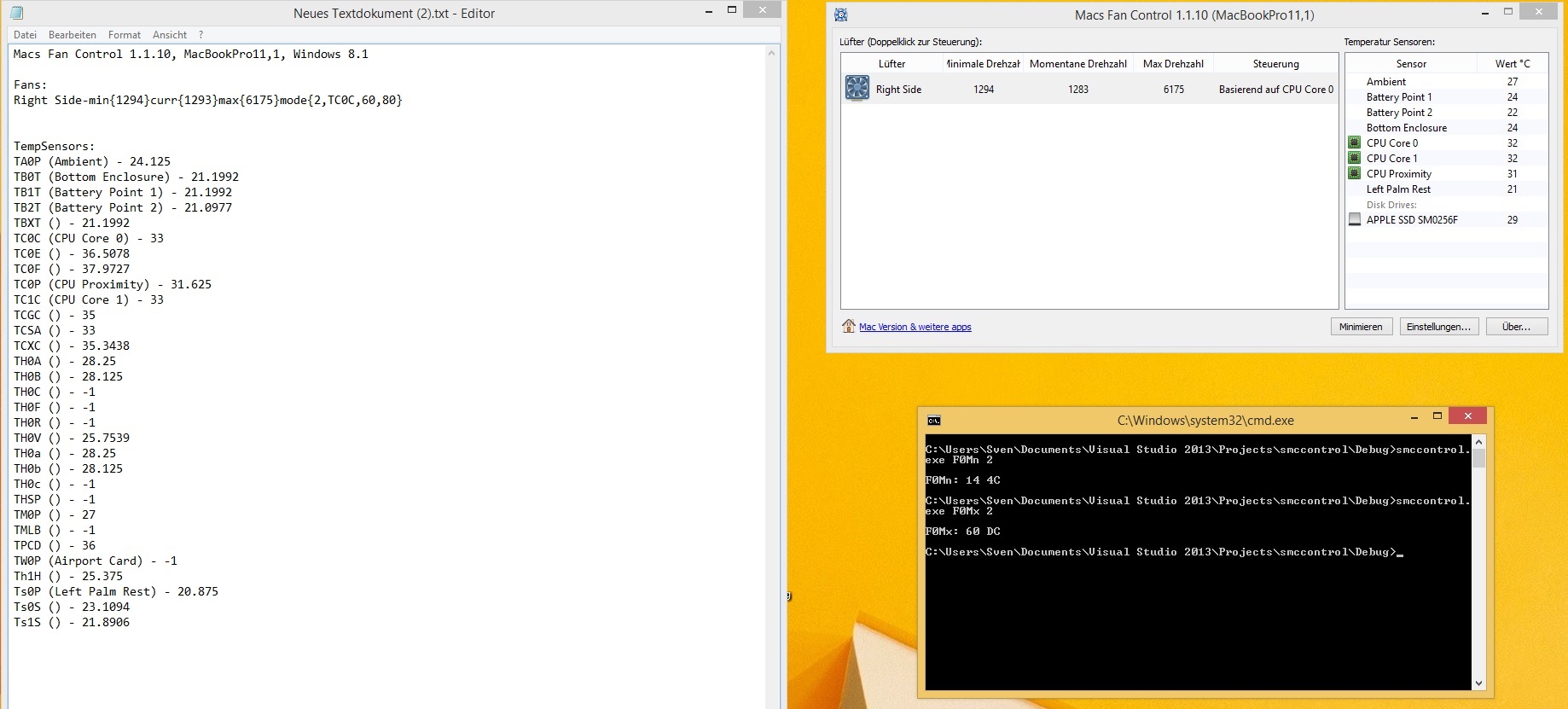The width and height of the screenshot is (1568, 709).
Task: Click the scroll up arrow in the cmd window
Action: pos(1478,442)
